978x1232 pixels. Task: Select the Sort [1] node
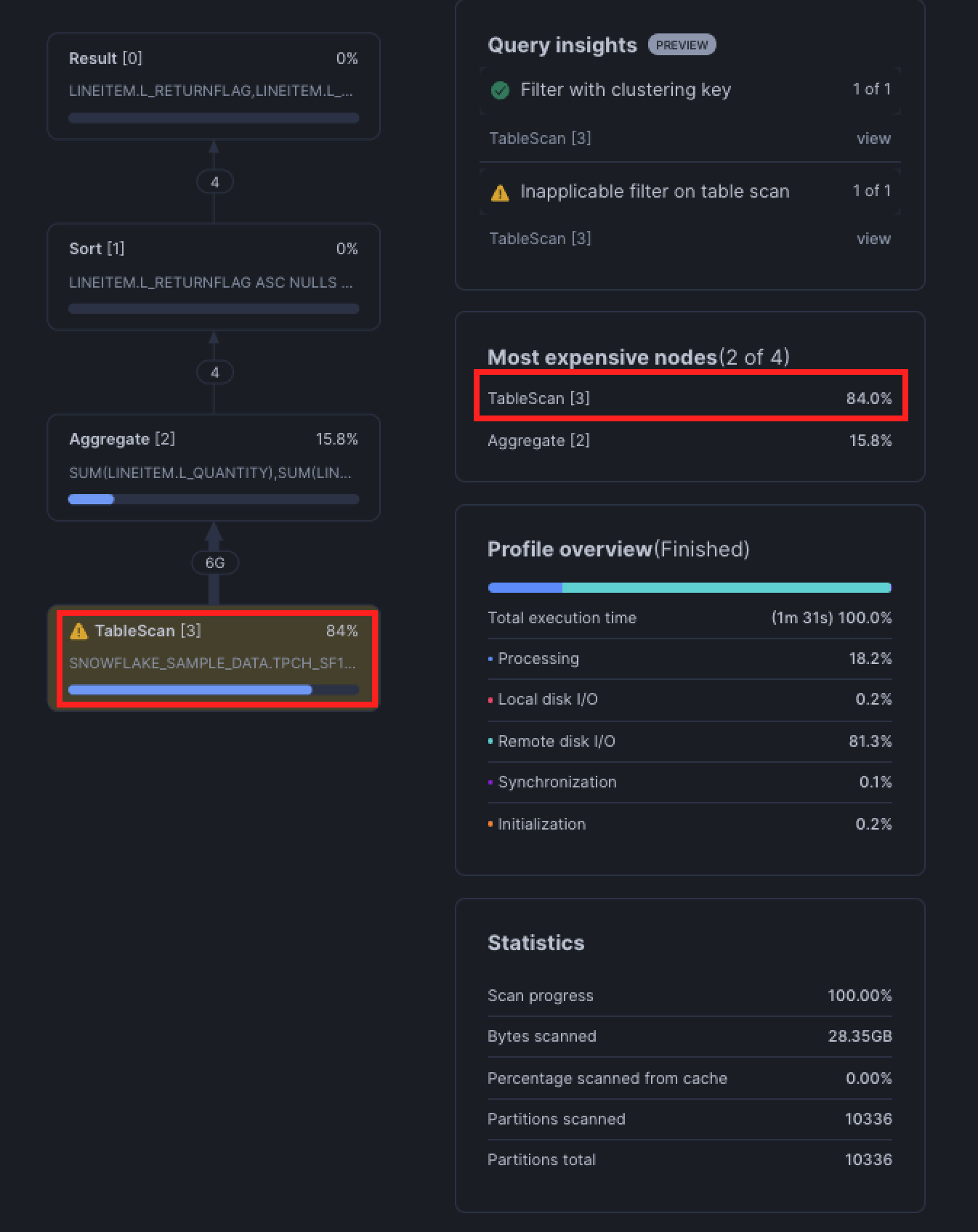point(214,276)
